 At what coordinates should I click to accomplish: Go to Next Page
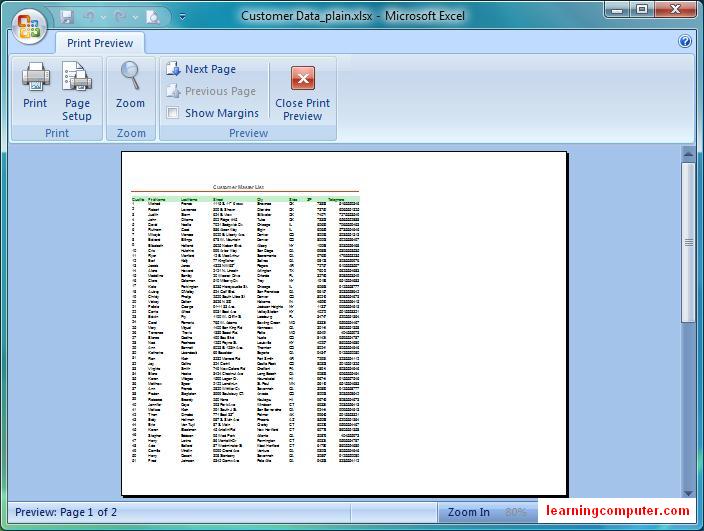coord(201,69)
